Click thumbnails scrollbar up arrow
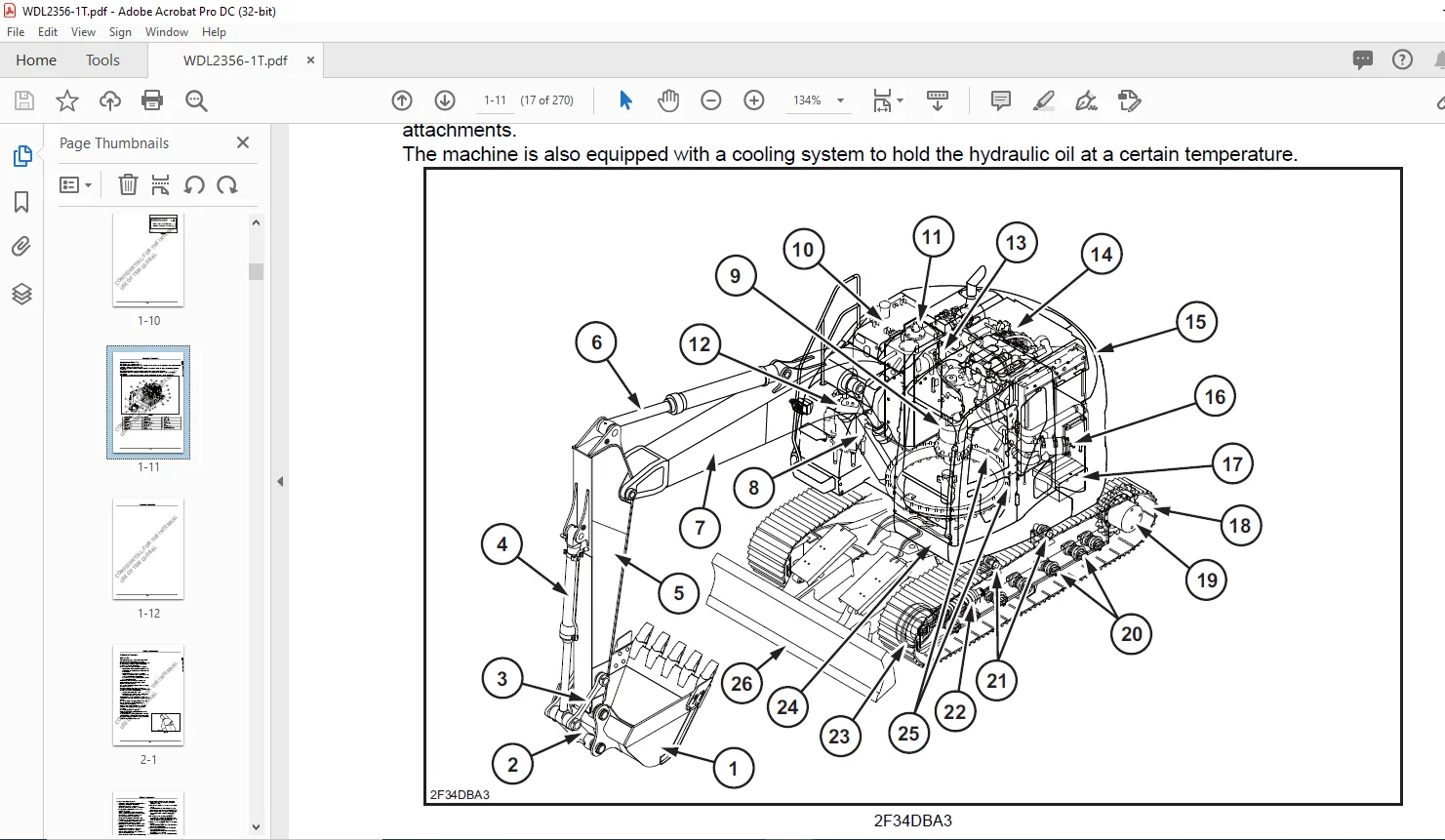 point(257,222)
